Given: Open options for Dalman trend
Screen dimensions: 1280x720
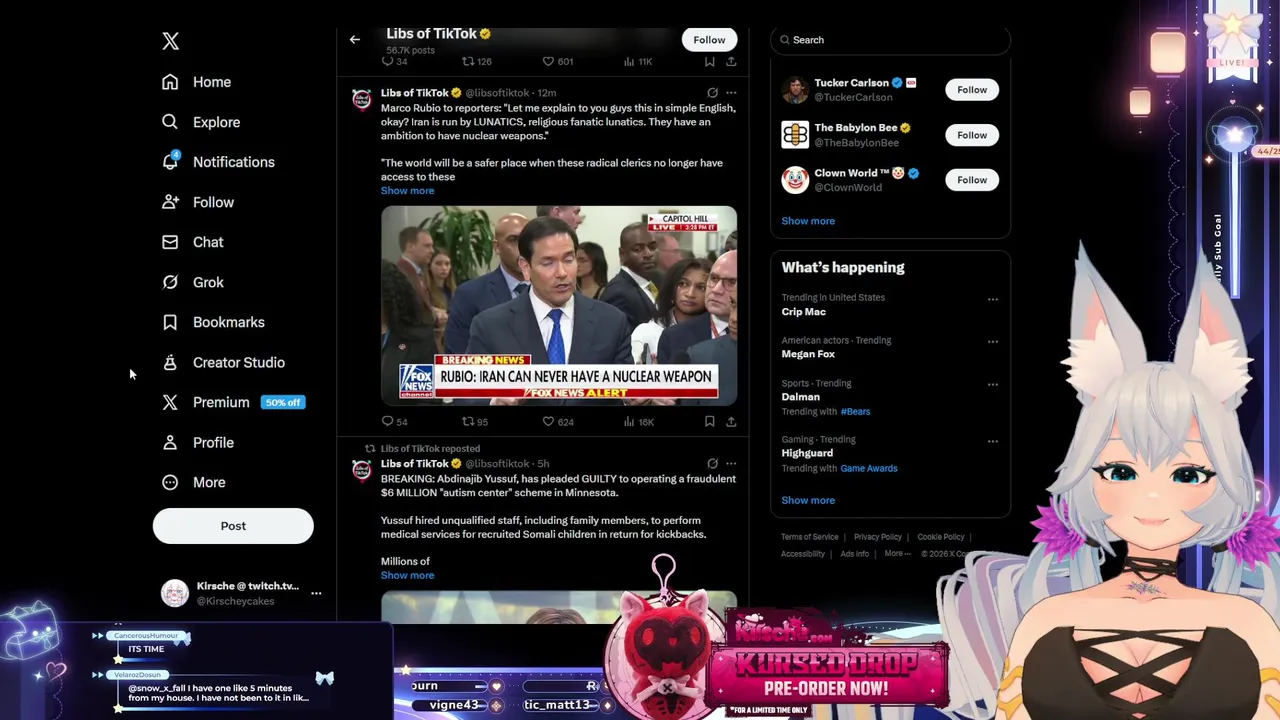Looking at the screenshot, I should (992, 385).
